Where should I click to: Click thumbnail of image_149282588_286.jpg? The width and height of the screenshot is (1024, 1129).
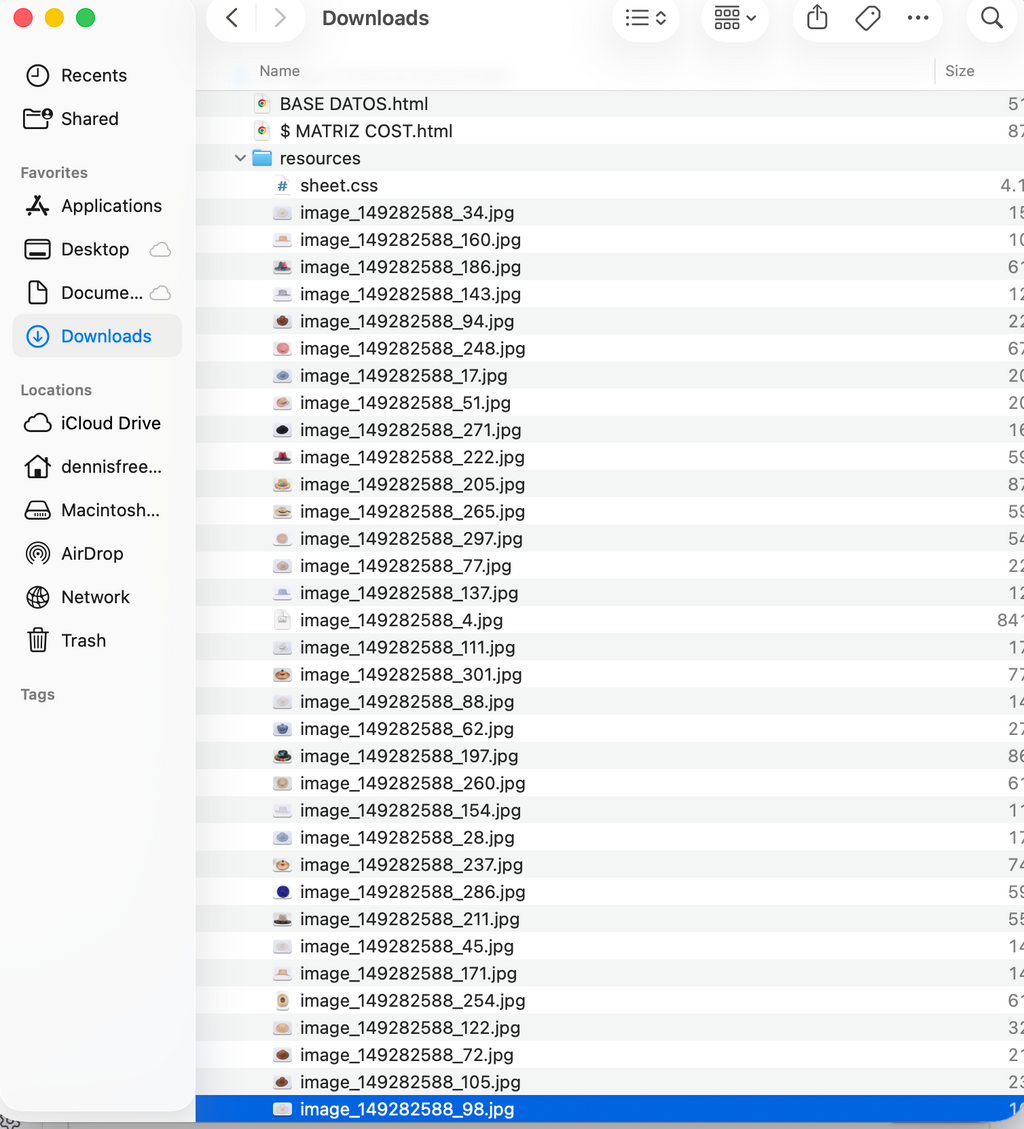click(283, 891)
